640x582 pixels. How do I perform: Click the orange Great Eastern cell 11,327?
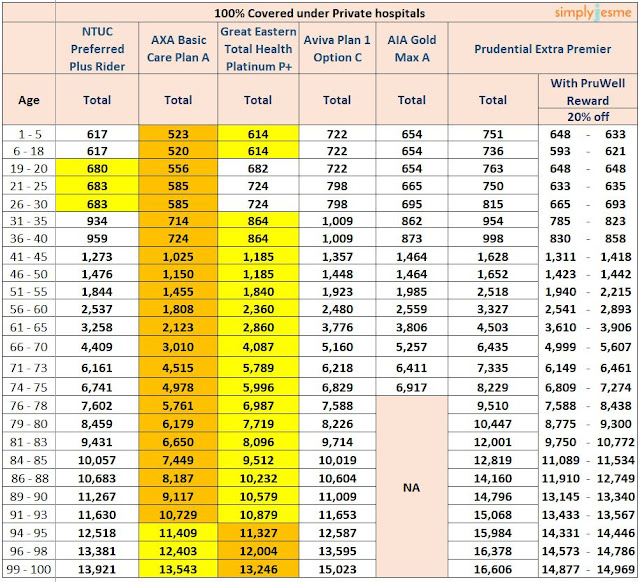pos(258,533)
